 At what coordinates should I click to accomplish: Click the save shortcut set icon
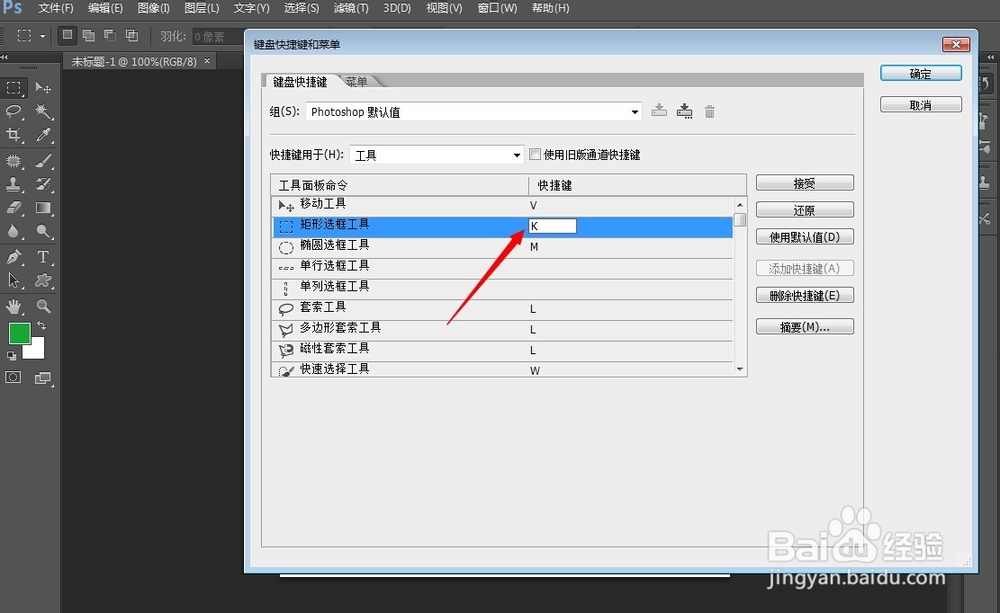[684, 111]
